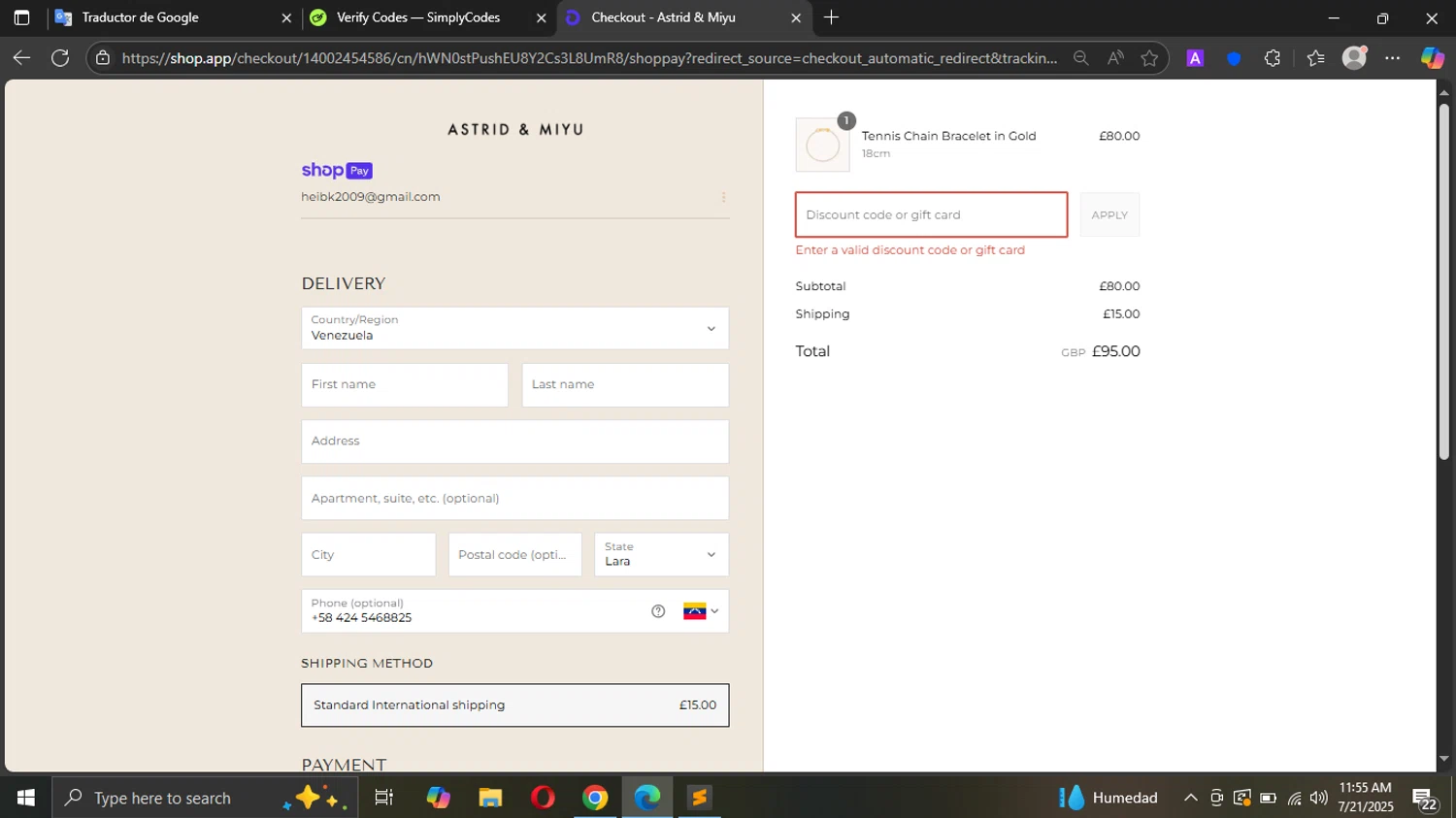
Task: Click the Tennis Chain Bracelet thumbnail
Action: [x=822, y=146]
